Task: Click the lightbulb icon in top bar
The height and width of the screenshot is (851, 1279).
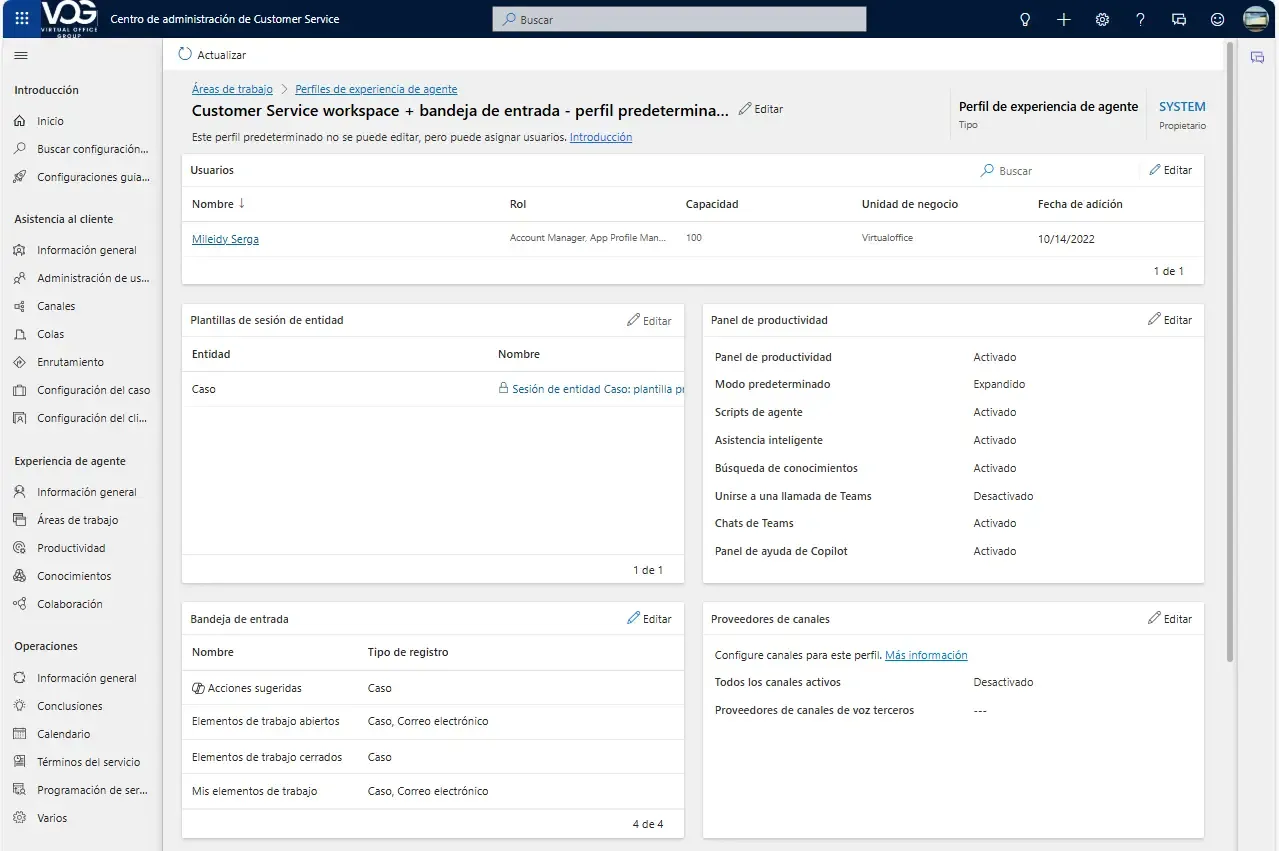Action: tap(1024, 19)
